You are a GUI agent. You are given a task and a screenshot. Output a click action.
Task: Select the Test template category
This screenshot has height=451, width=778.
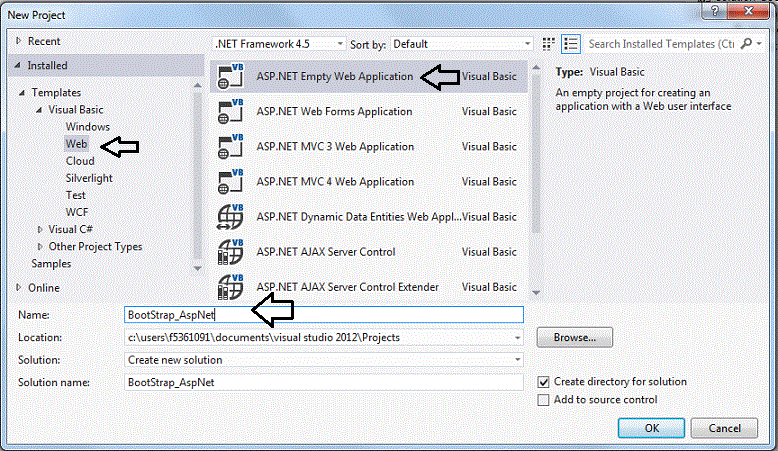point(75,195)
